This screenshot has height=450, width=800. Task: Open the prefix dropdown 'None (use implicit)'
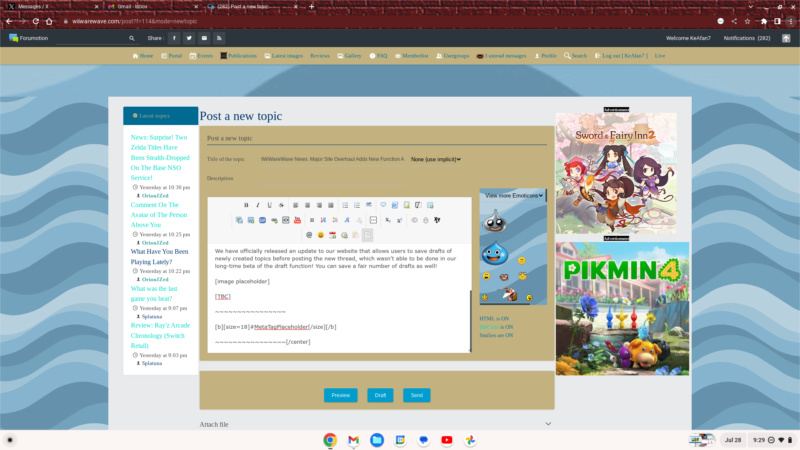click(x=436, y=159)
